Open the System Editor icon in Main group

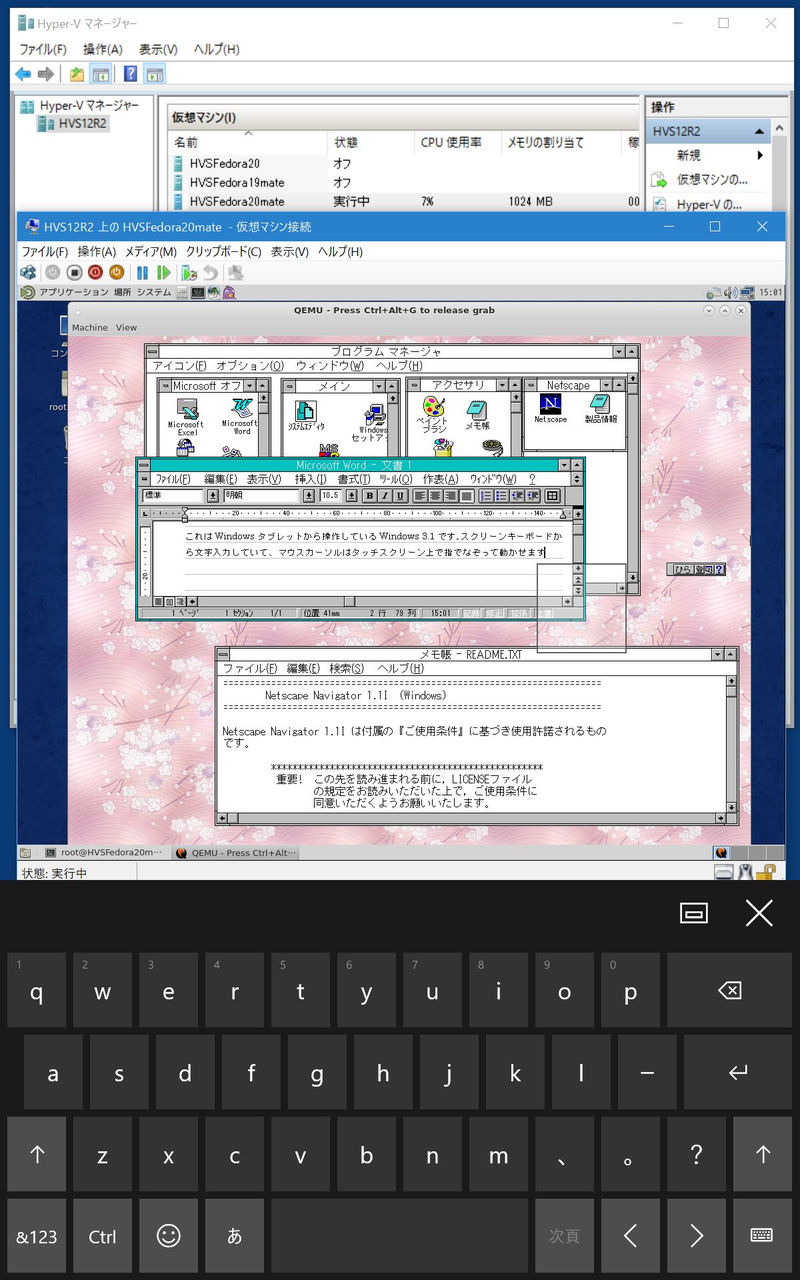click(305, 416)
